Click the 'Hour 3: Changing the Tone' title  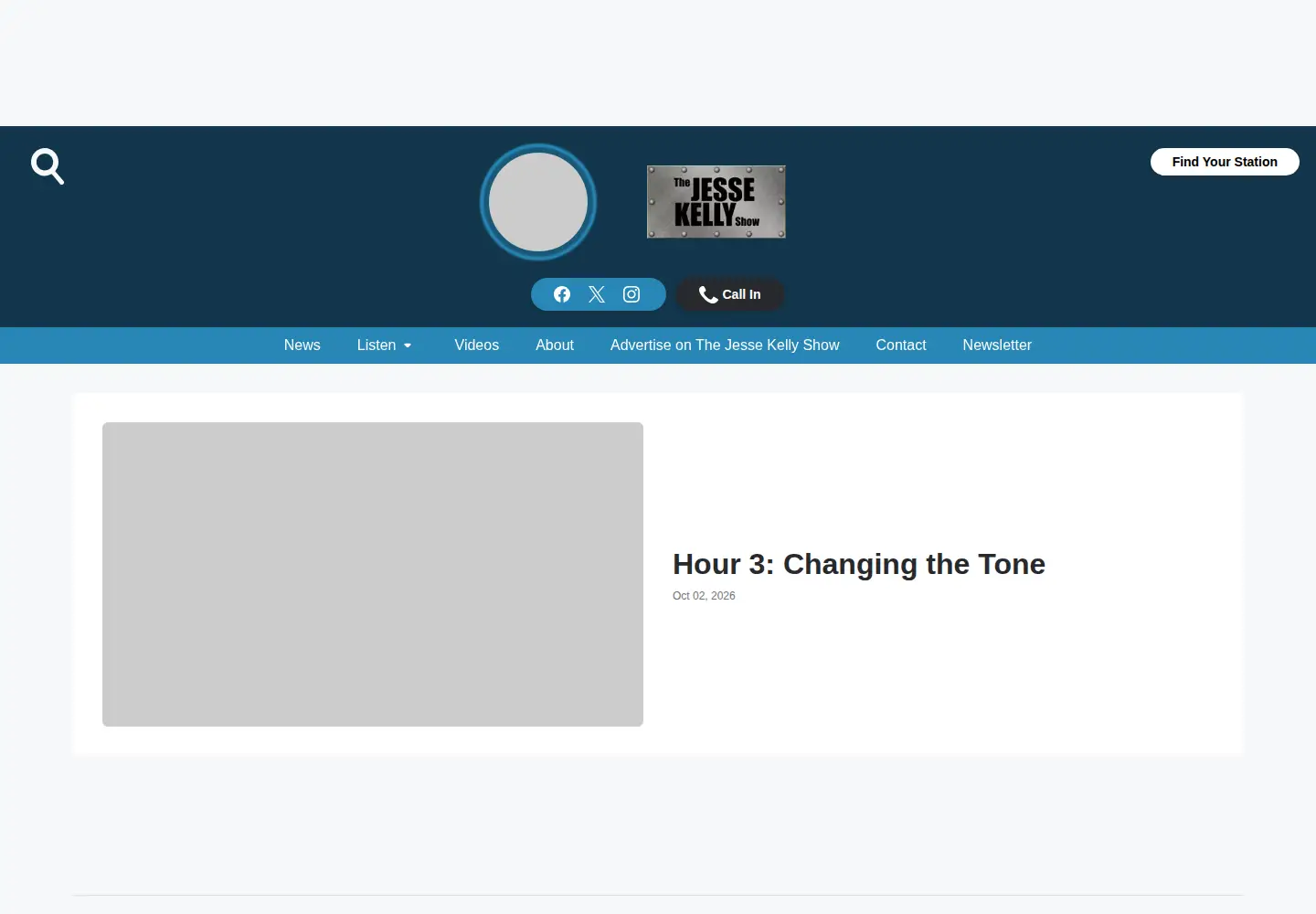pyautogui.click(x=859, y=565)
